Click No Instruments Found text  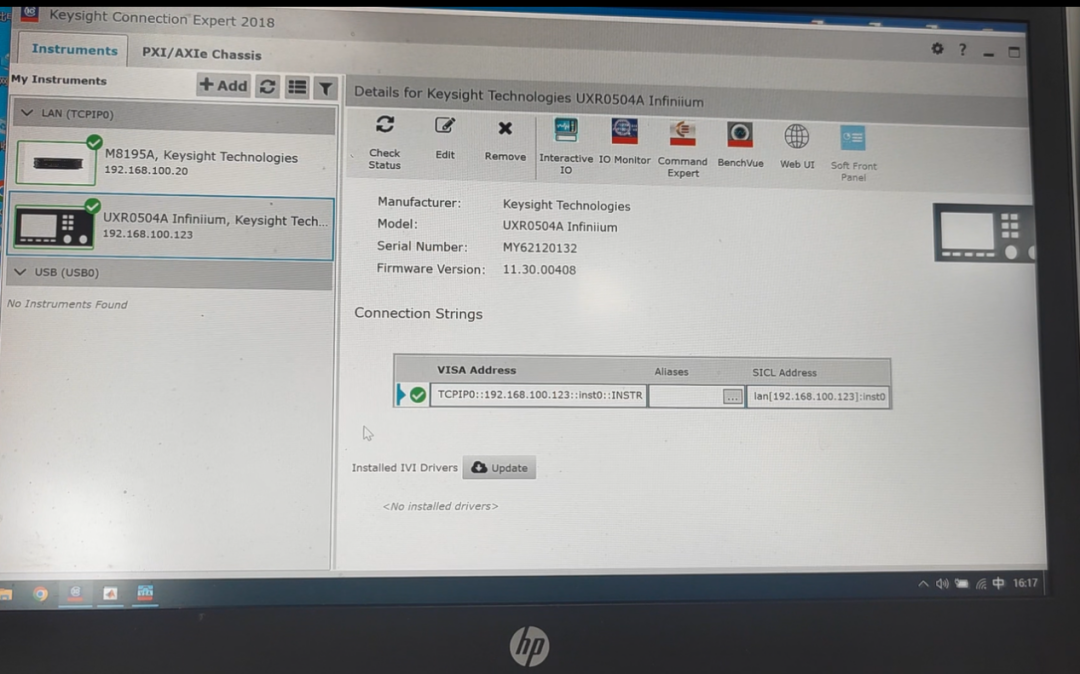point(67,304)
